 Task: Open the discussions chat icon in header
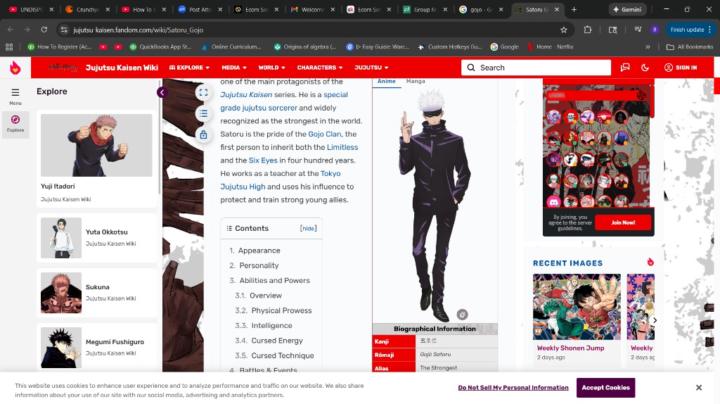click(x=625, y=67)
